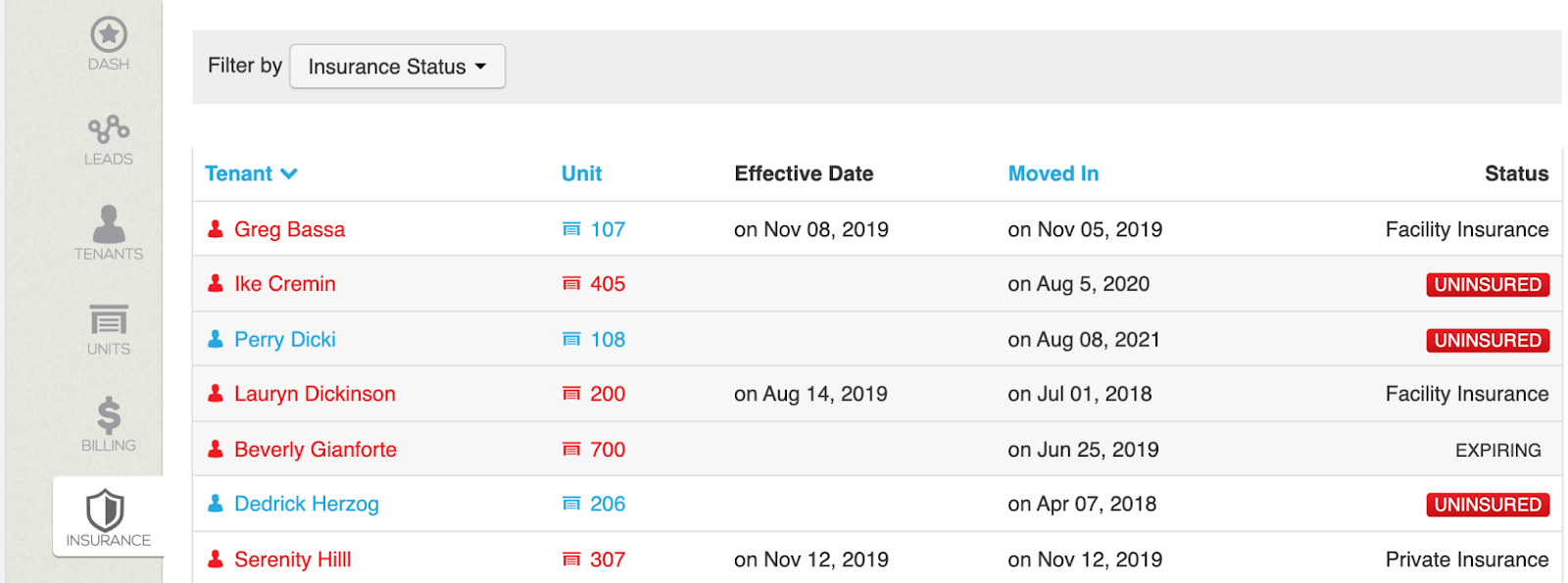The width and height of the screenshot is (1568, 583).
Task: Click the unit icon next to 206
Action: tap(571, 505)
